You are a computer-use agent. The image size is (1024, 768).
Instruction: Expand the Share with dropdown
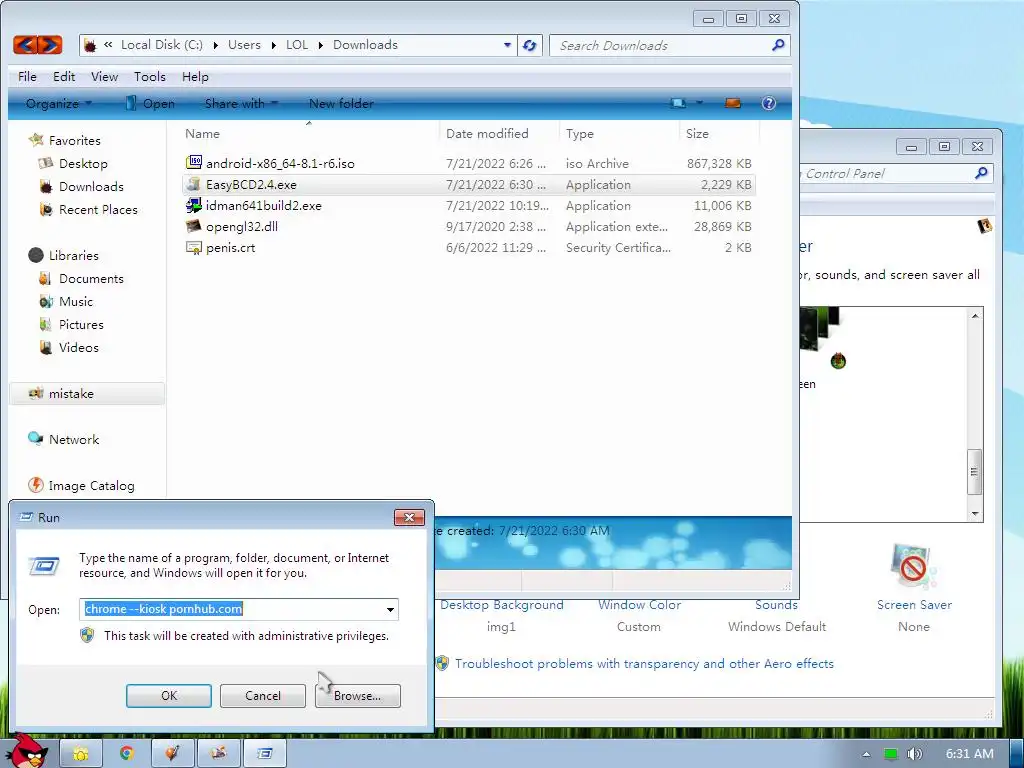(241, 103)
